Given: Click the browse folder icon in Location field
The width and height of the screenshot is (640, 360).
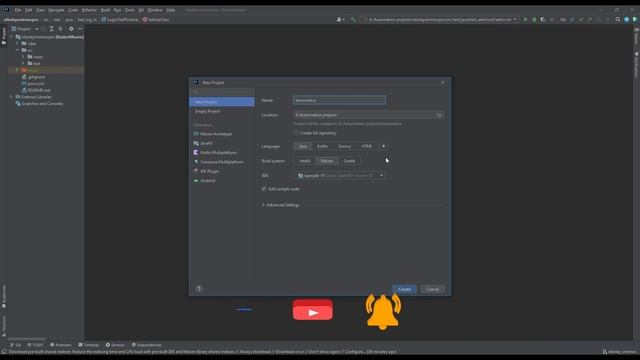Looking at the screenshot, I should click(439, 115).
